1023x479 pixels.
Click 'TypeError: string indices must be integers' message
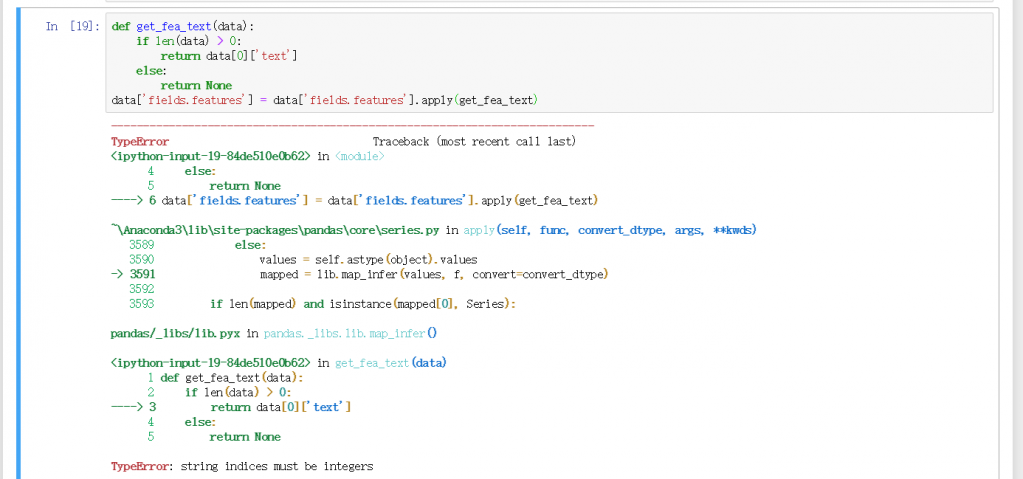point(241,466)
